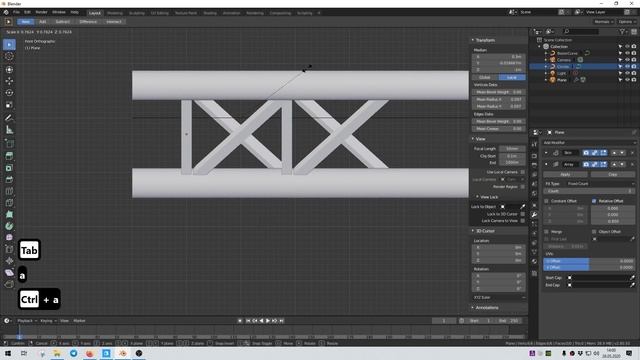Click the timeline Play button
640x360 pixels.
pyautogui.click(x=268, y=321)
